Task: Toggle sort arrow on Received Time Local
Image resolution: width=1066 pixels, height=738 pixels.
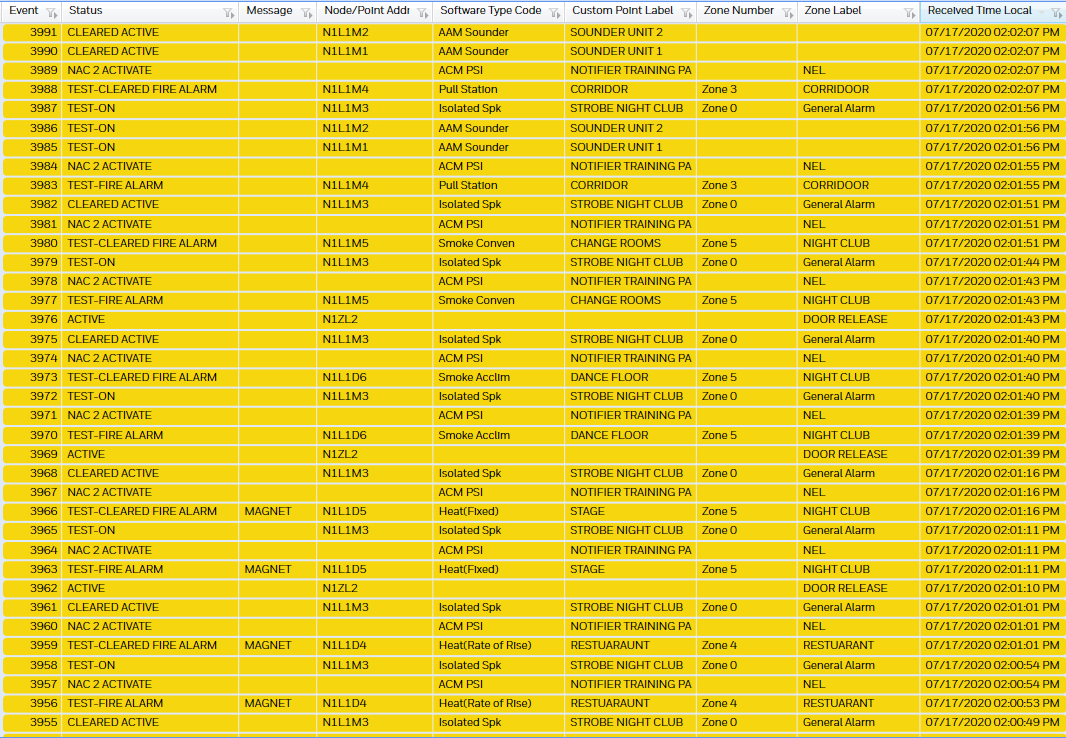Action: click(x=1041, y=11)
